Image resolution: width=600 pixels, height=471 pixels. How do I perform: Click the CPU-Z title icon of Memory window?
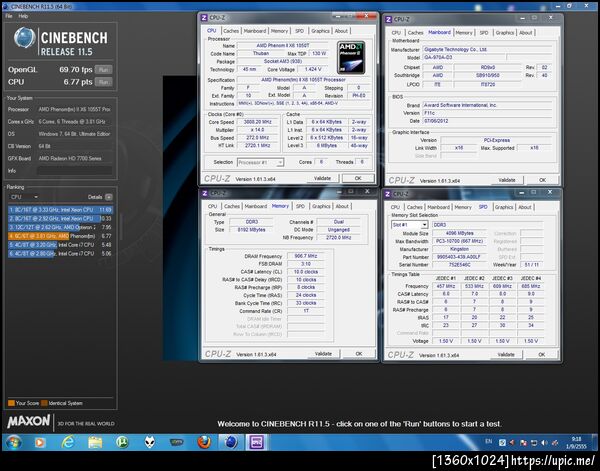pos(205,193)
